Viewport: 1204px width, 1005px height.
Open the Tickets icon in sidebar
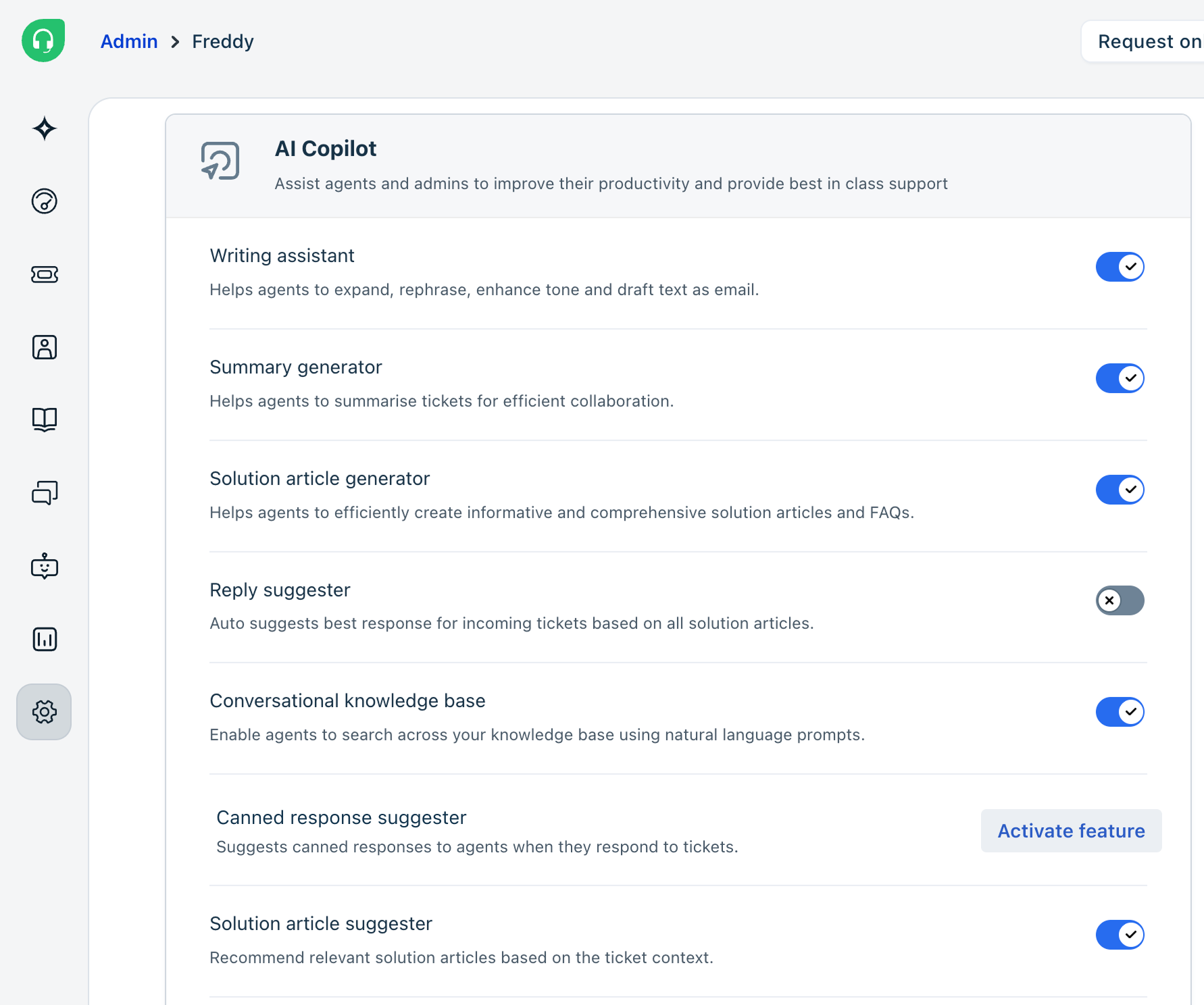click(x=44, y=274)
